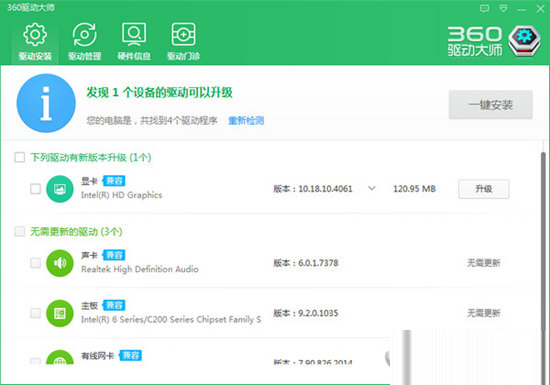This screenshot has height=385, width=550.
Task: Click the 120.95 MB size text
Action: (x=414, y=189)
